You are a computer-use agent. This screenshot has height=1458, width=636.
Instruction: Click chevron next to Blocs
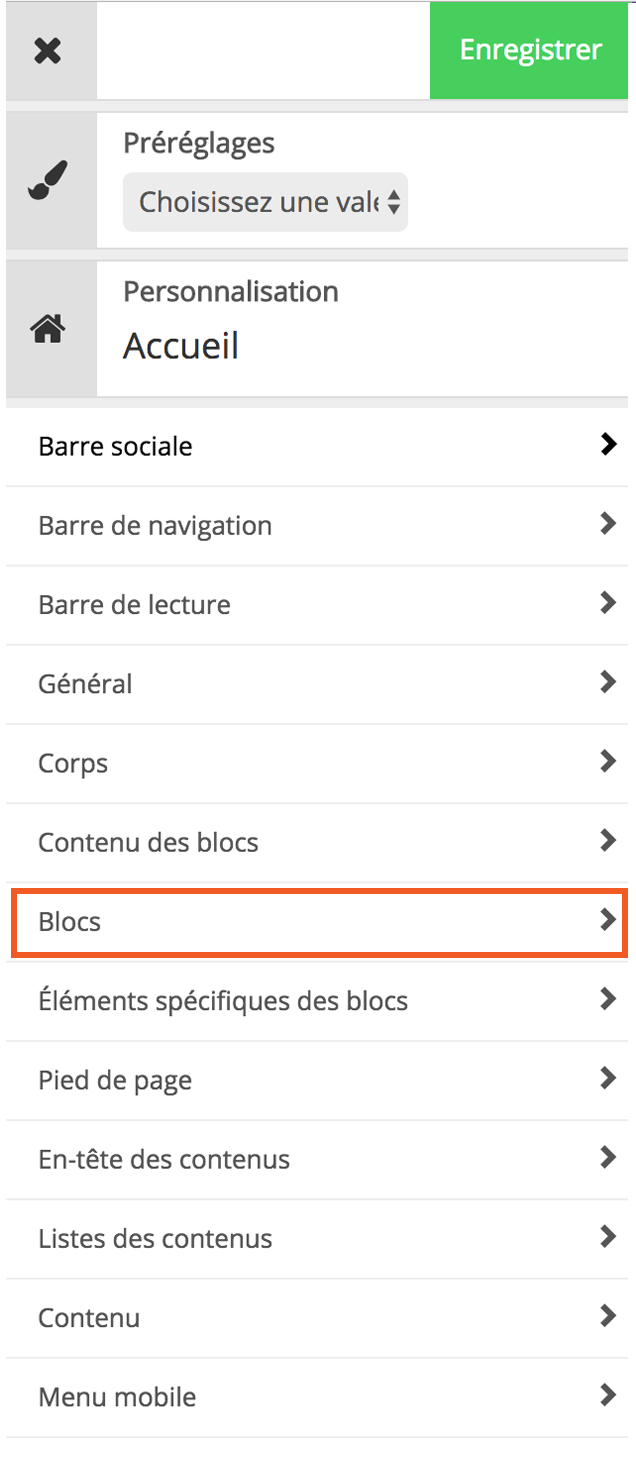tap(607, 920)
